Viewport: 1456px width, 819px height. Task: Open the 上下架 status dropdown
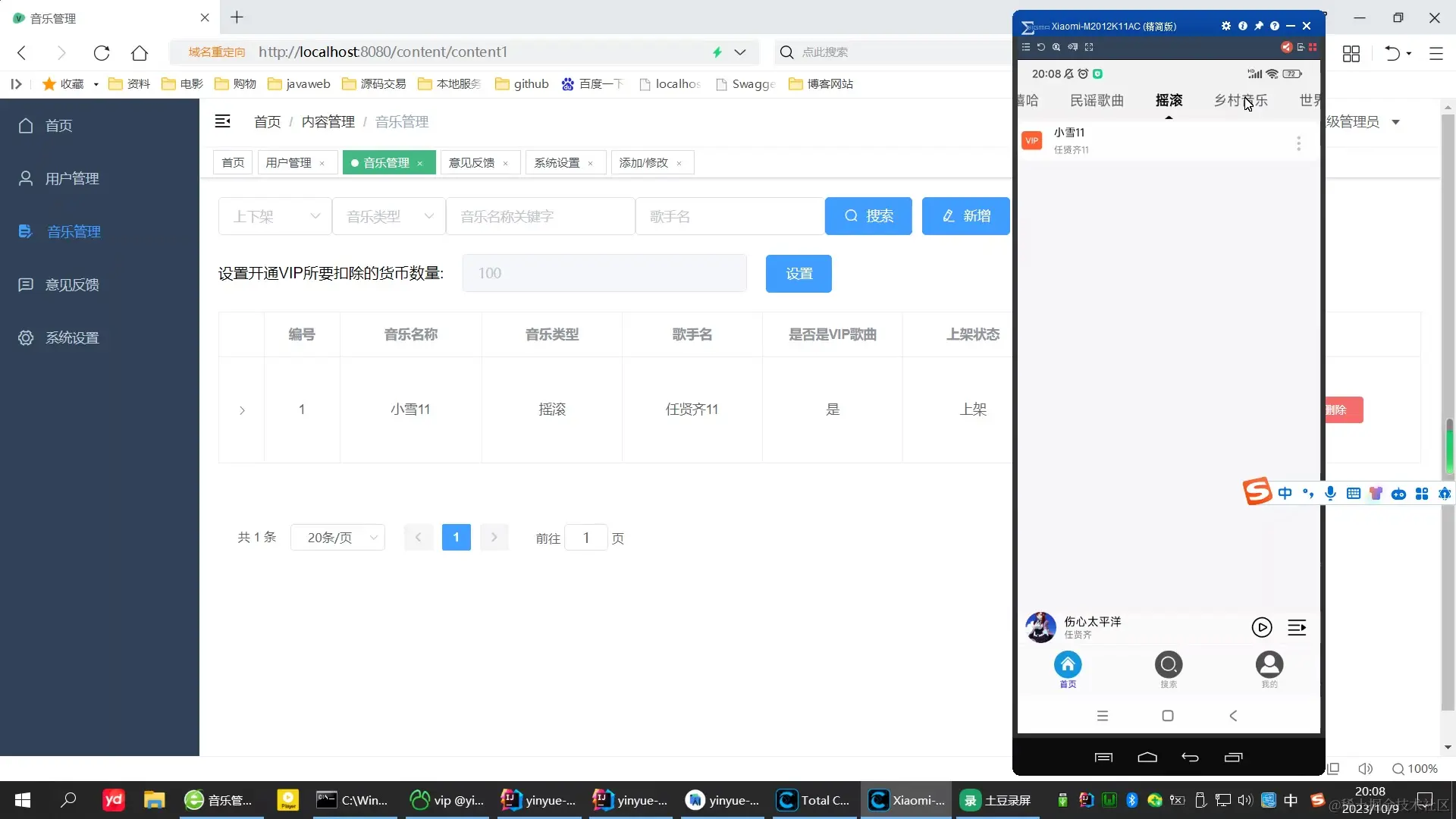[275, 217]
